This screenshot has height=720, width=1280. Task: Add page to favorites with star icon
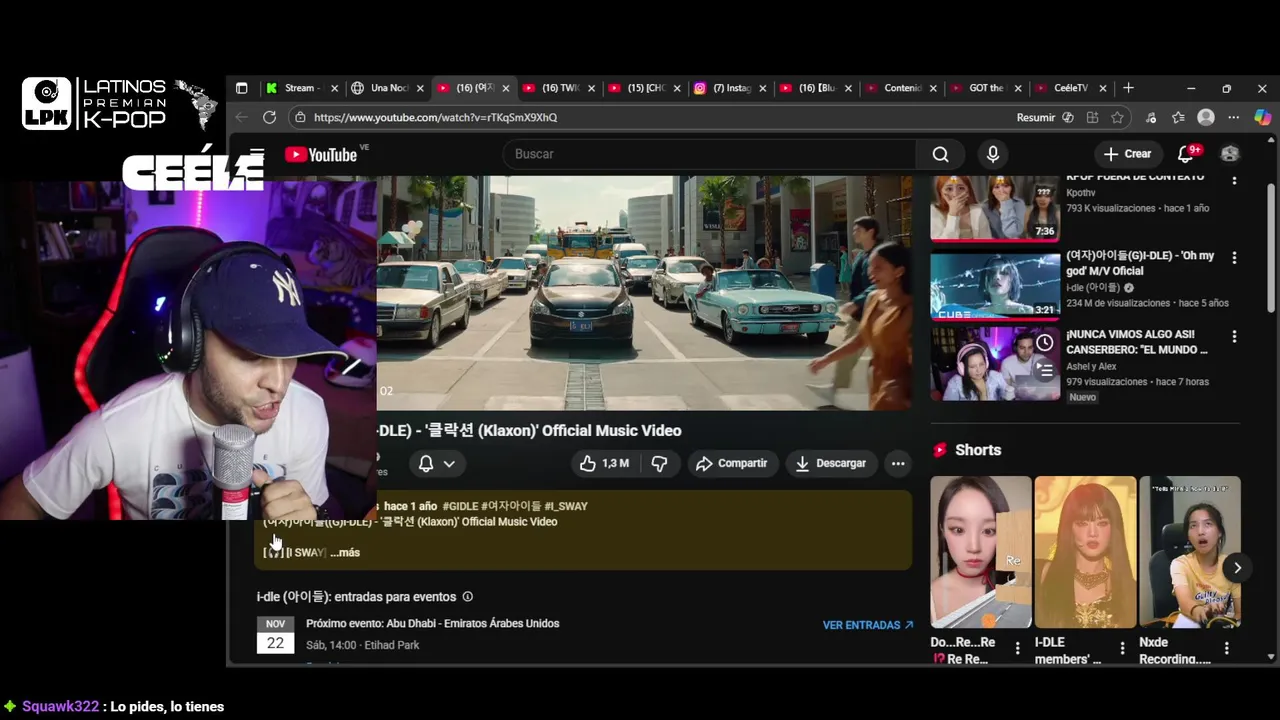pyautogui.click(x=1117, y=117)
